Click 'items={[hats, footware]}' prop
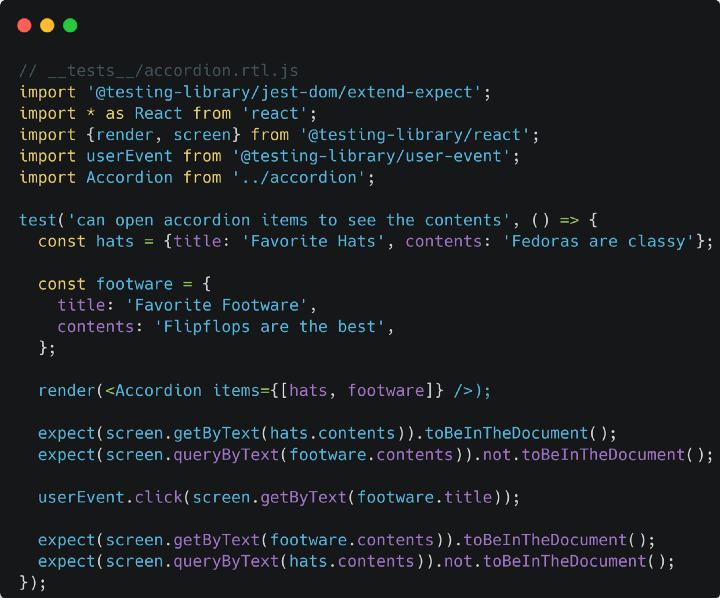 [x=328, y=391]
